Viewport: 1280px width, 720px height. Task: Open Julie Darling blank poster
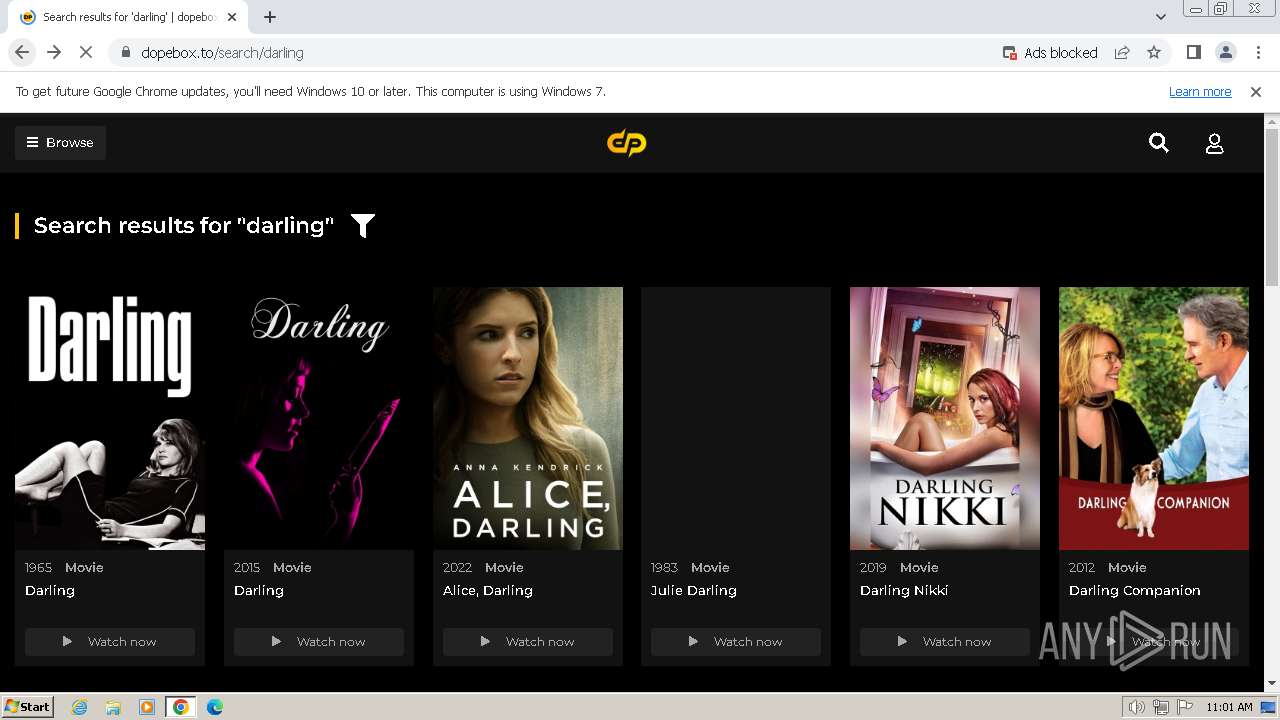pos(736,418)
